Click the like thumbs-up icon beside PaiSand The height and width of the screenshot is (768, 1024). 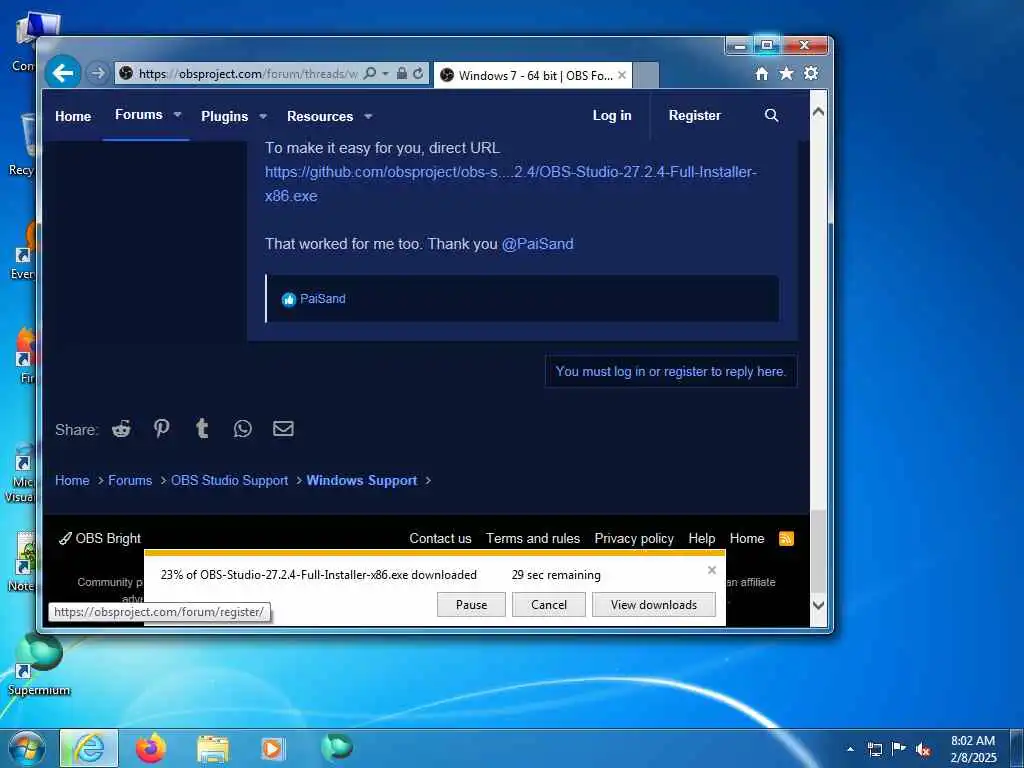click(289, 299)
